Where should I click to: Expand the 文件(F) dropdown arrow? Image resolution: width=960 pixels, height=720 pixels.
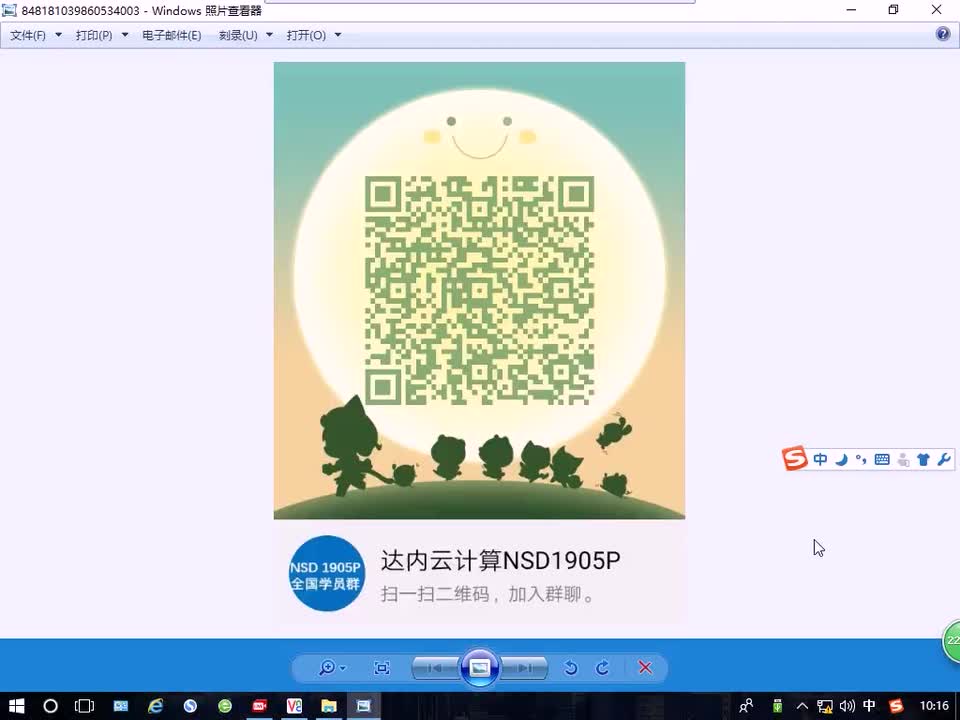(59, 35)
